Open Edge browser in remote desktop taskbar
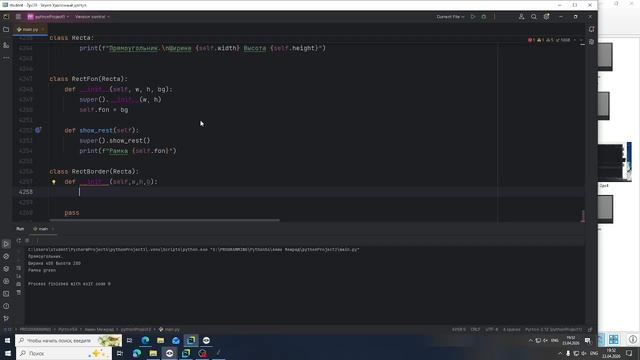This screenshot has width=640, height=360. (145, 340)
